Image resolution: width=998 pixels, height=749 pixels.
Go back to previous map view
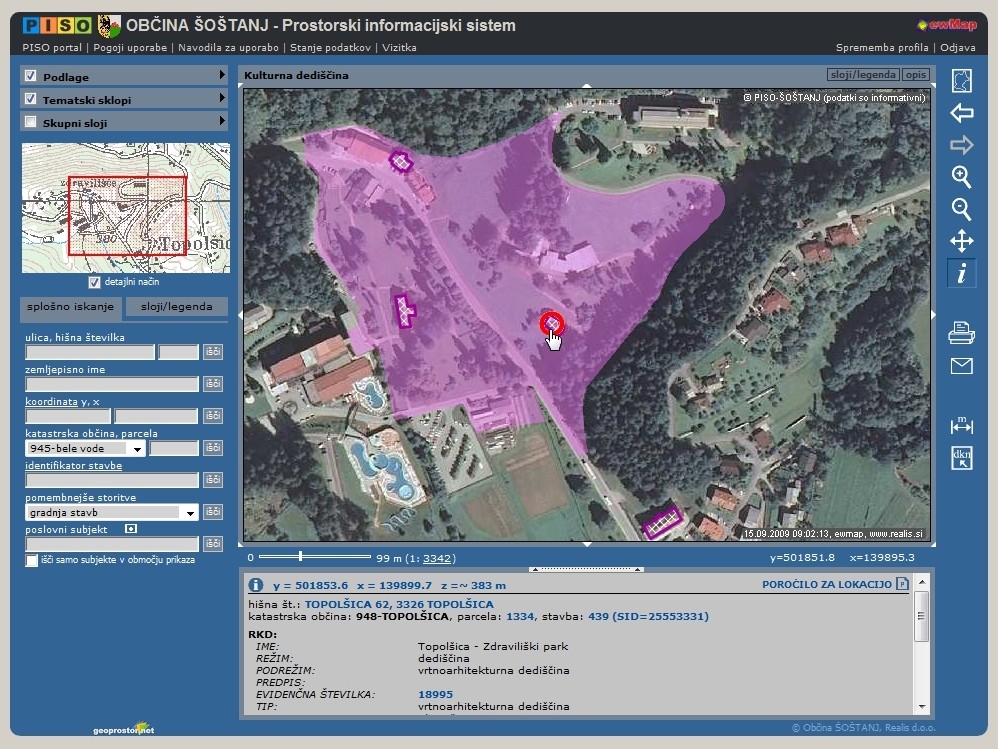[961, 113]
